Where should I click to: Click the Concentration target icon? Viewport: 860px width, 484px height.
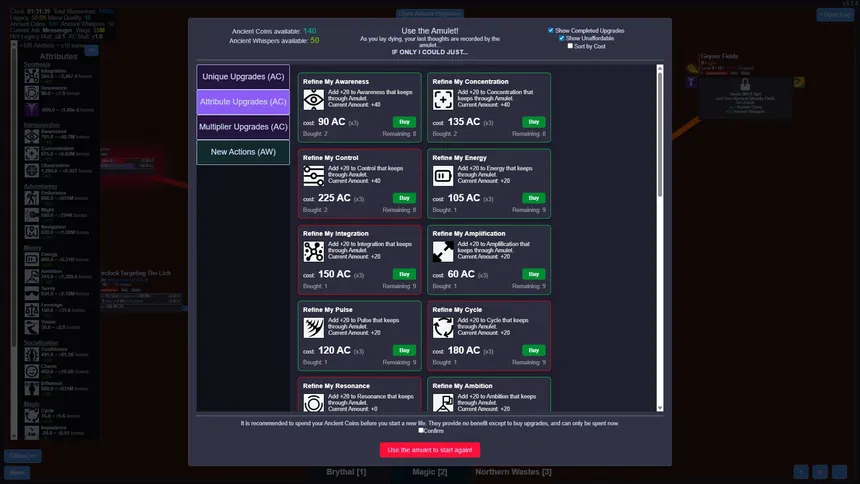tap(443, 100)
